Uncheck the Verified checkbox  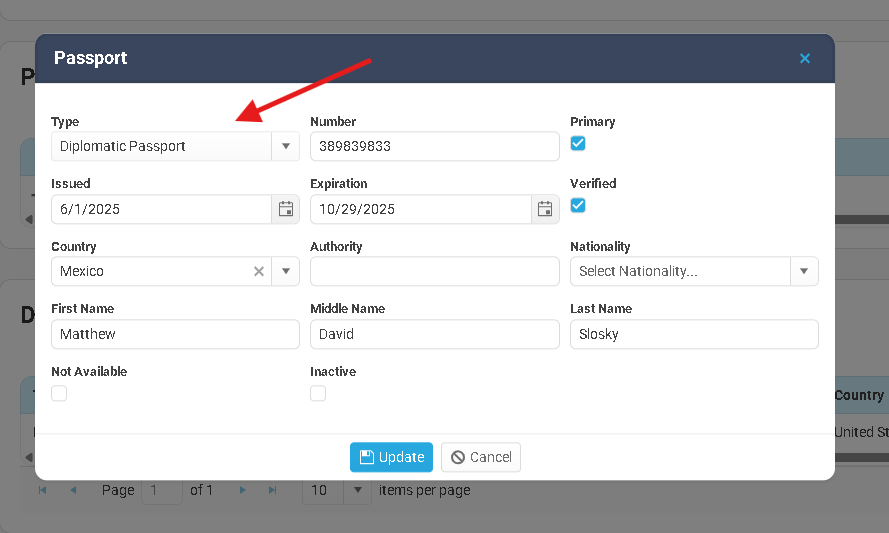click(578, 206)
